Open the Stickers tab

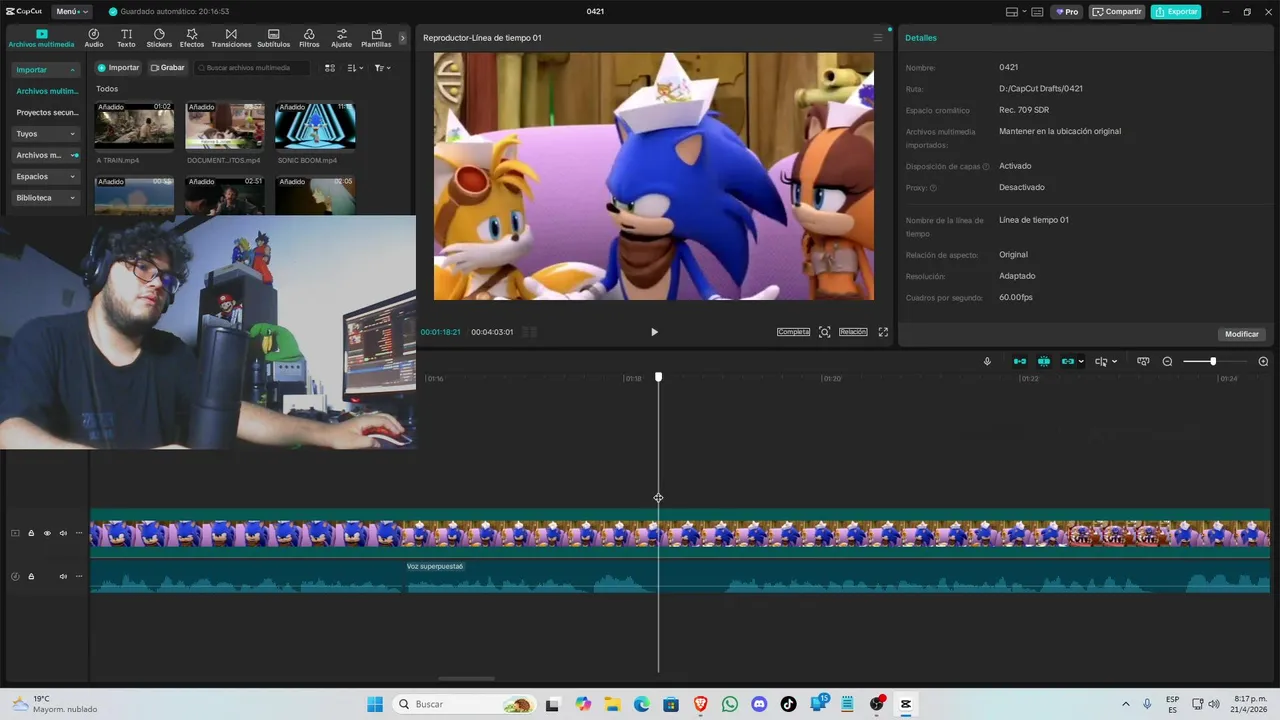point(159,38)
